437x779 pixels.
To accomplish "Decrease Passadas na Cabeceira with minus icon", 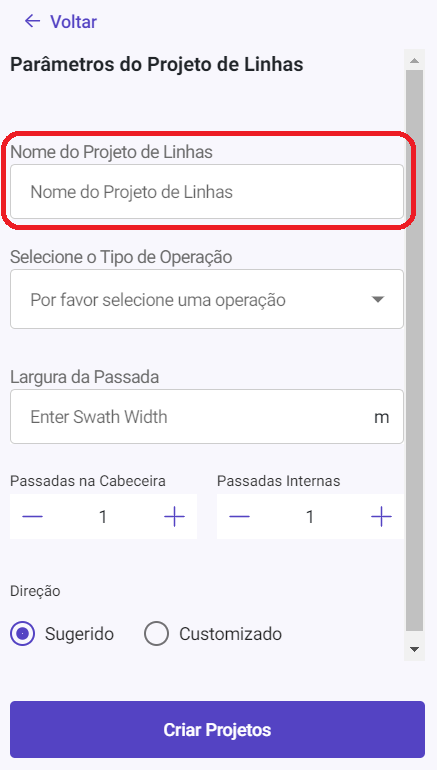I will tap(33, 517).
